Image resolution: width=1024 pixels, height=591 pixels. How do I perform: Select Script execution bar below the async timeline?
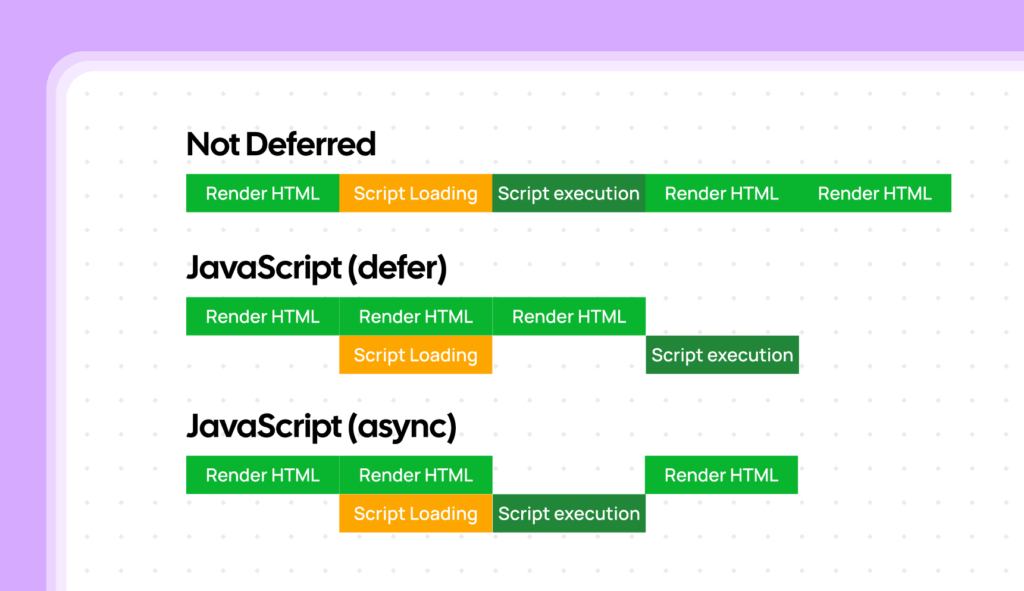(x=568, y=513)
